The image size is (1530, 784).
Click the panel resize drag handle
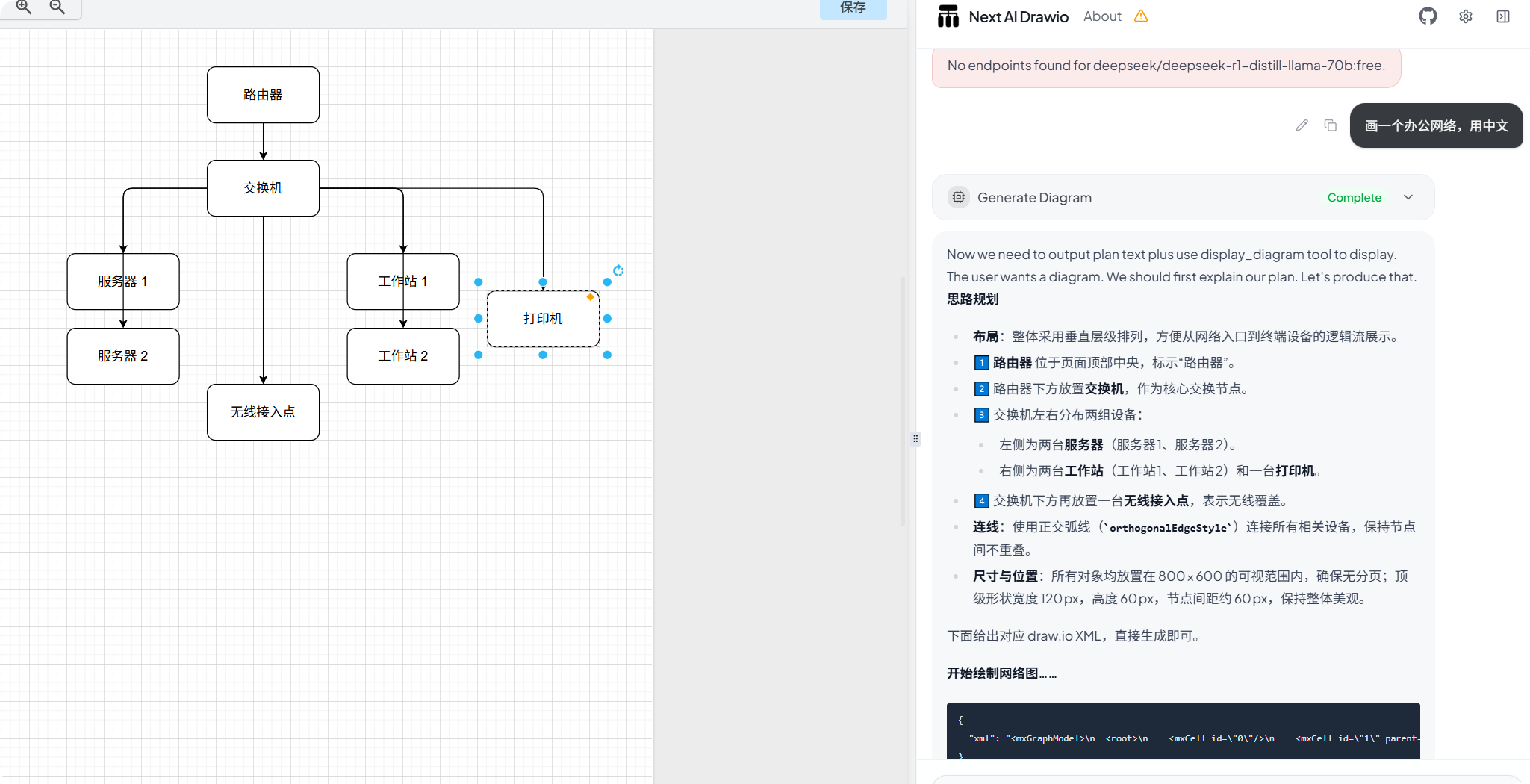(915, 438)
